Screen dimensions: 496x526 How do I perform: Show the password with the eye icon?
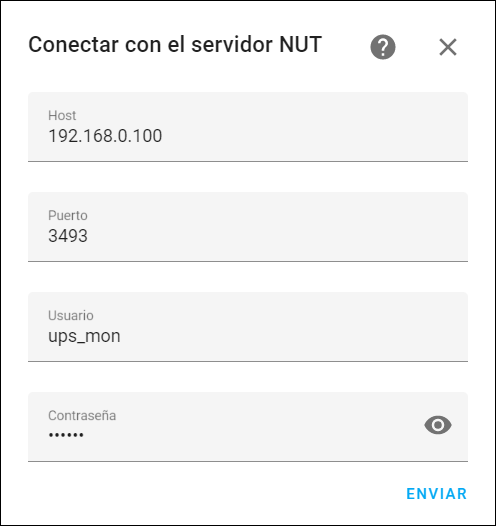[x=438, y=425]
